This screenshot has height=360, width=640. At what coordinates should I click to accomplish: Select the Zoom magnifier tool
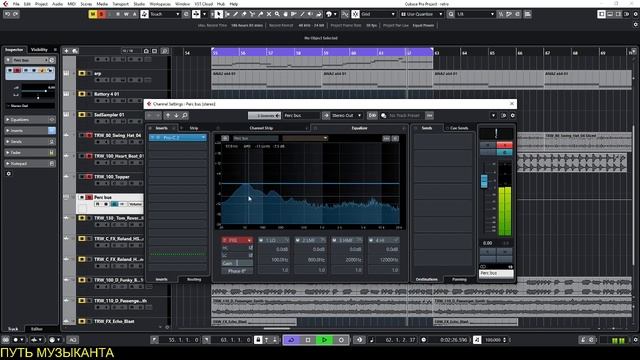(277, 14)
